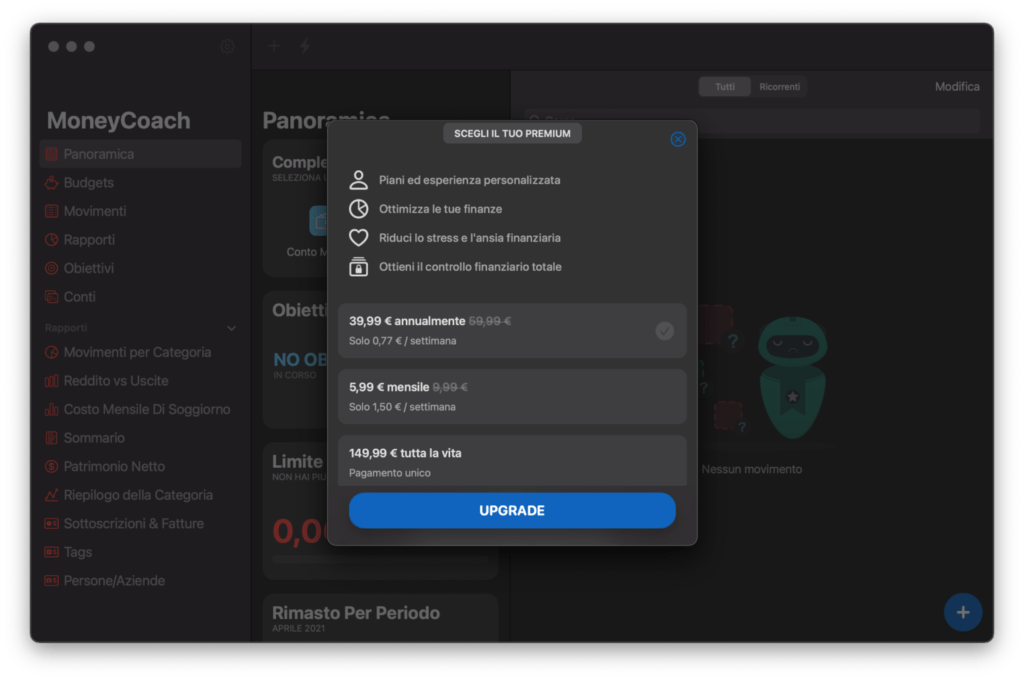Screen dimensions: 1024x680
Task: Open Riepilogo della Categoria report label
Action: (x=138, y=495)
